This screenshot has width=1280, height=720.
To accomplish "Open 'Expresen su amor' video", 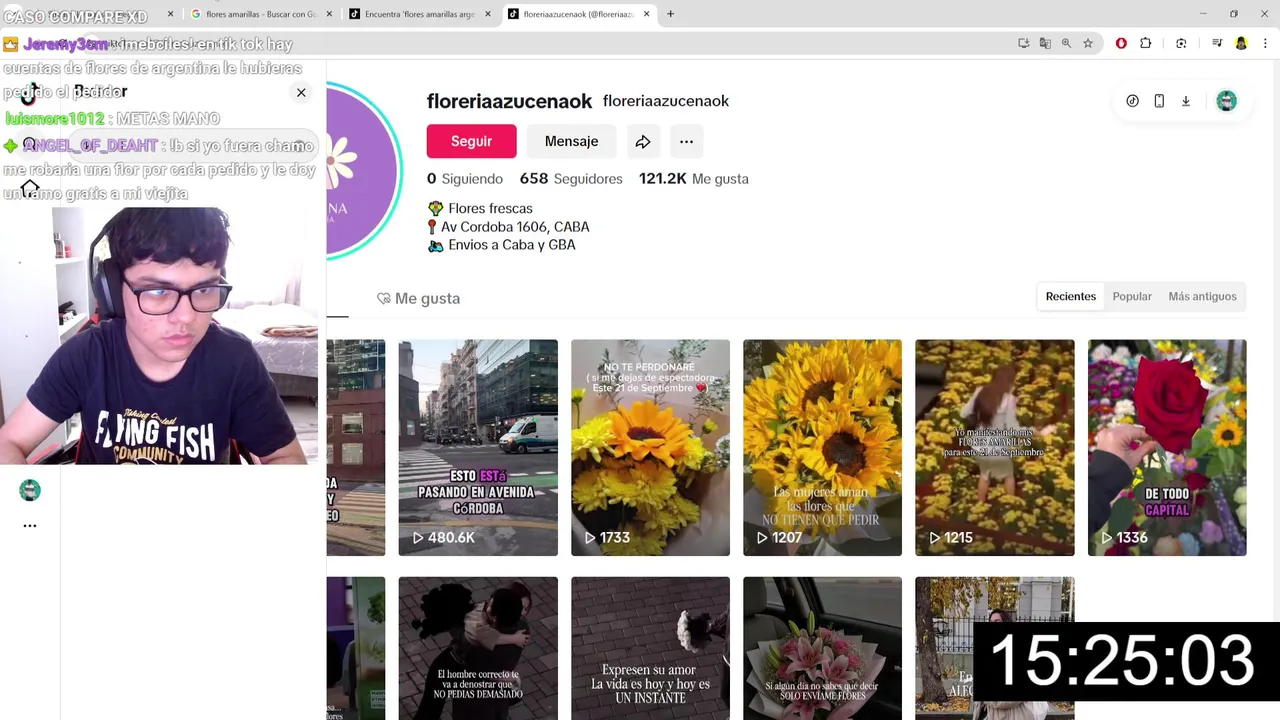I will tap(650, 648).
